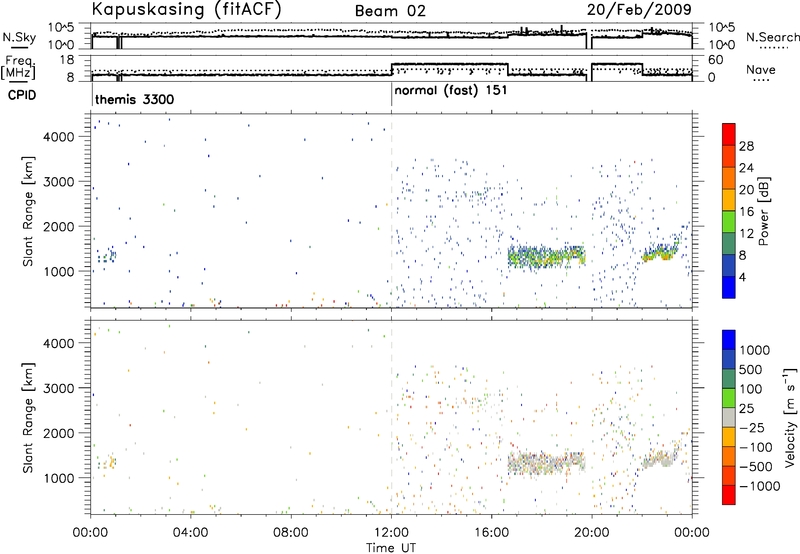Click the 04:00 time tick label

(x=191, y=533)
